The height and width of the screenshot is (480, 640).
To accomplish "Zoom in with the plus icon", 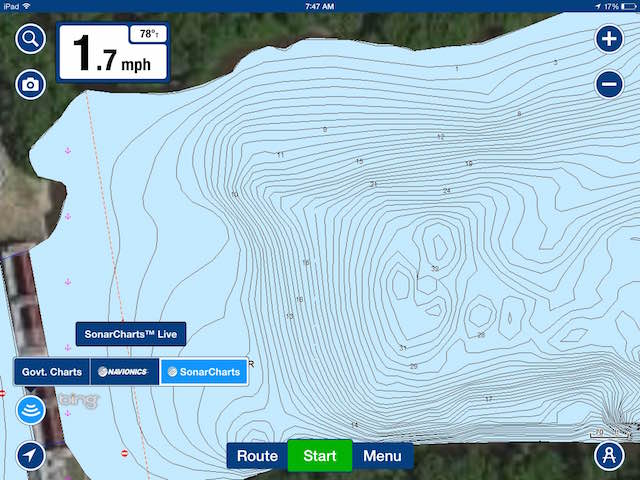I will [x=609, y=40].
